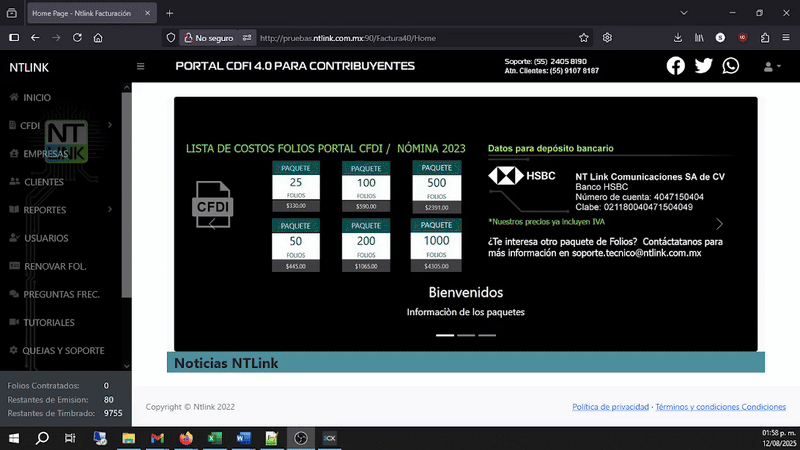Go to browser home page icon
Screen dimensions: 800x450
(98, 38)
